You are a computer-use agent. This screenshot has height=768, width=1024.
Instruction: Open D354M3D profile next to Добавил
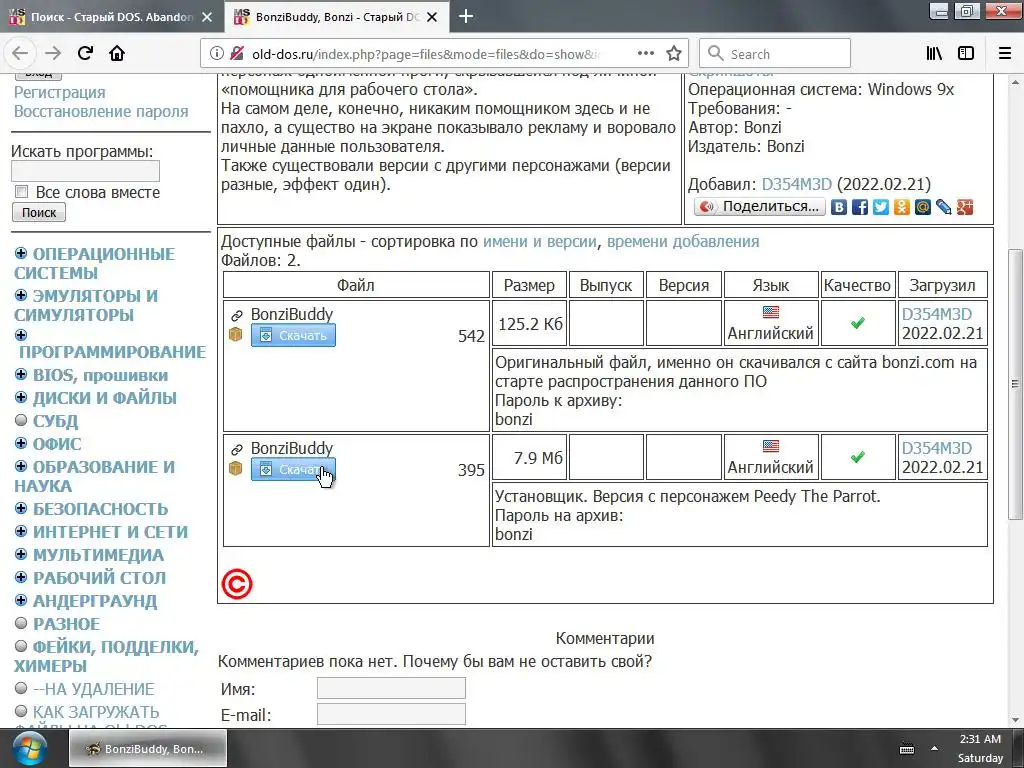coord(797,184)
